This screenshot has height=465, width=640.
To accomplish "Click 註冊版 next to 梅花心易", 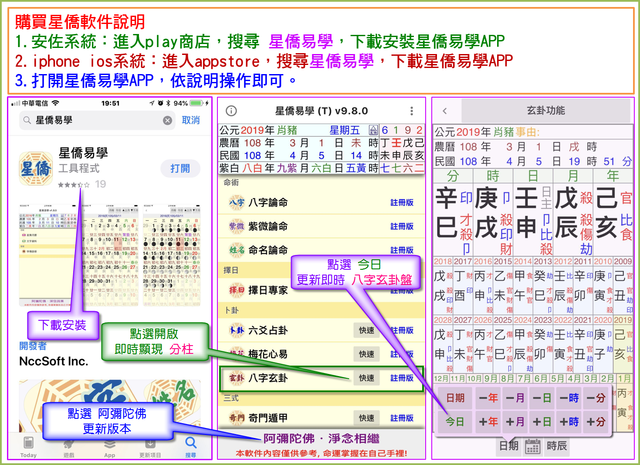I will coord(401,354).
